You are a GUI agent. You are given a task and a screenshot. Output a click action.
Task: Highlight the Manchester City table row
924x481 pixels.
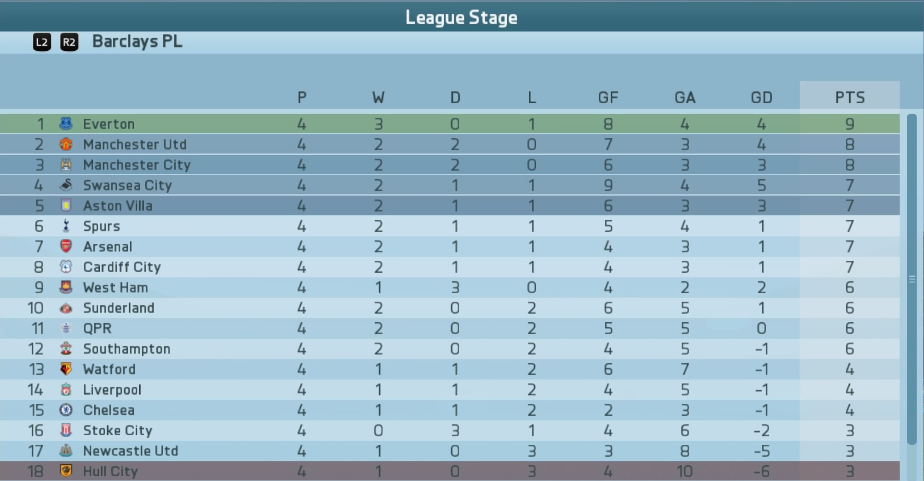(x=450, y=165)
